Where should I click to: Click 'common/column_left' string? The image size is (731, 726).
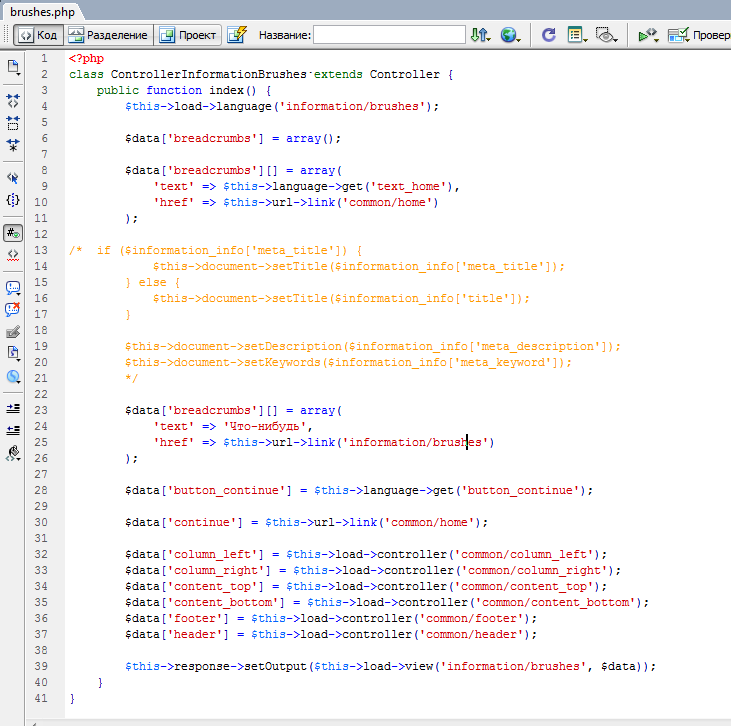click(524, 554)
